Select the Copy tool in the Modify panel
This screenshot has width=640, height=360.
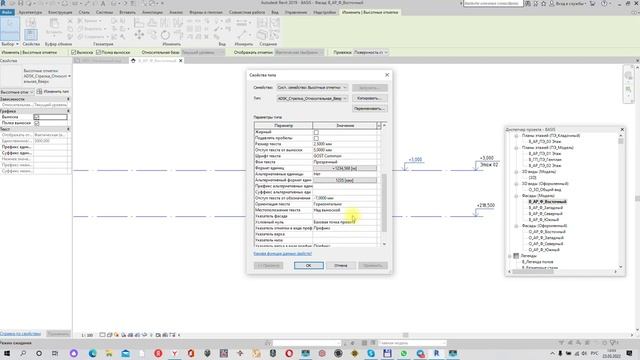[x=152, y=36]
